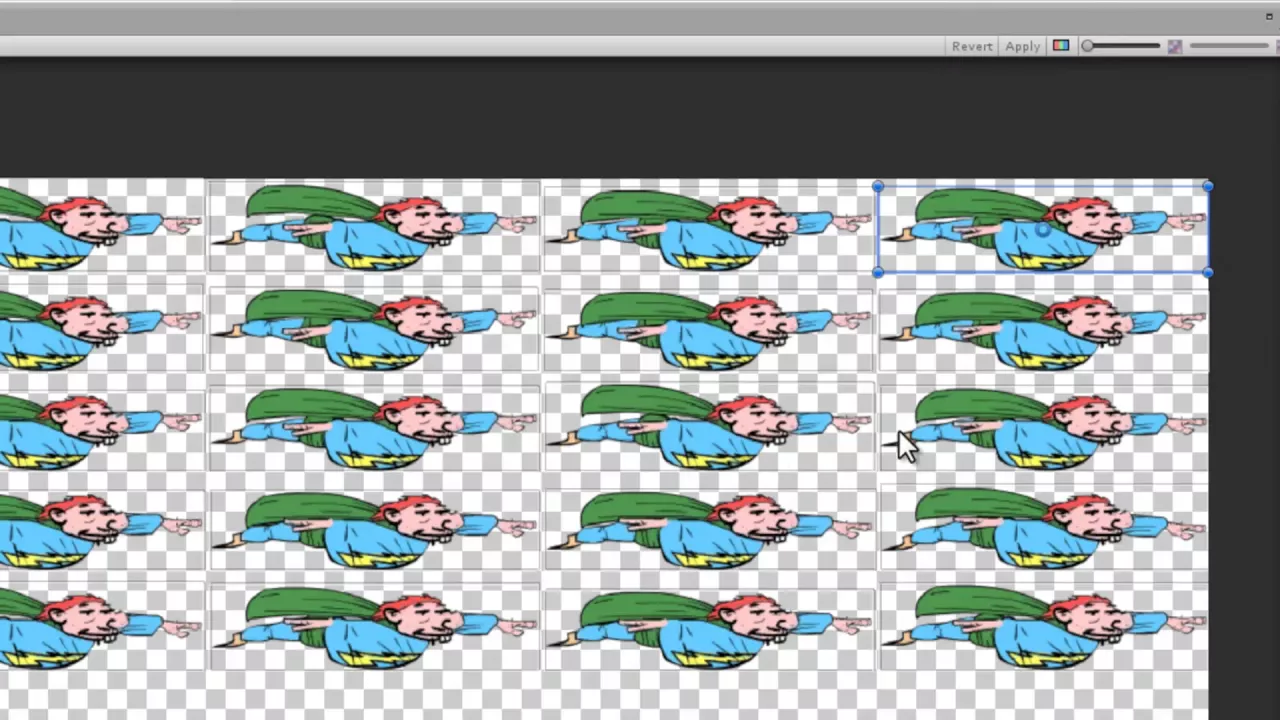Screen dimensions: 1280x720
Task: Select the bottom-row sprite in the second column
Action: click(x=373, y=628)
